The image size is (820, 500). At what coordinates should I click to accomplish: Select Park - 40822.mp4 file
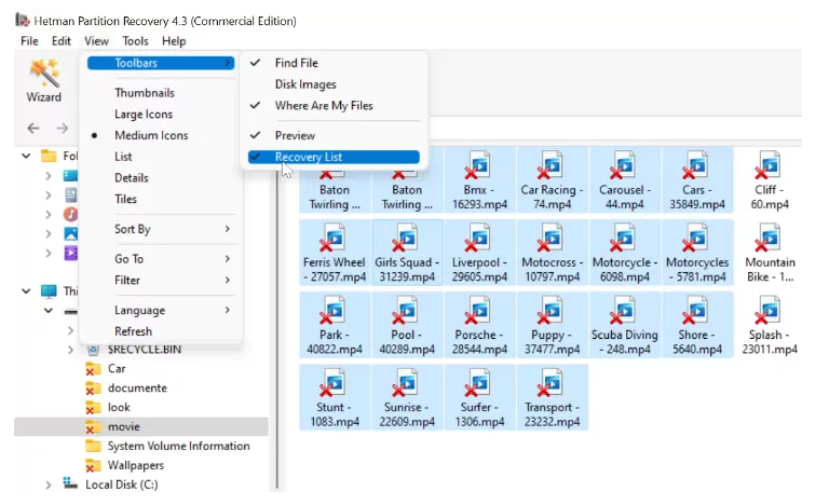pos(334,325)
